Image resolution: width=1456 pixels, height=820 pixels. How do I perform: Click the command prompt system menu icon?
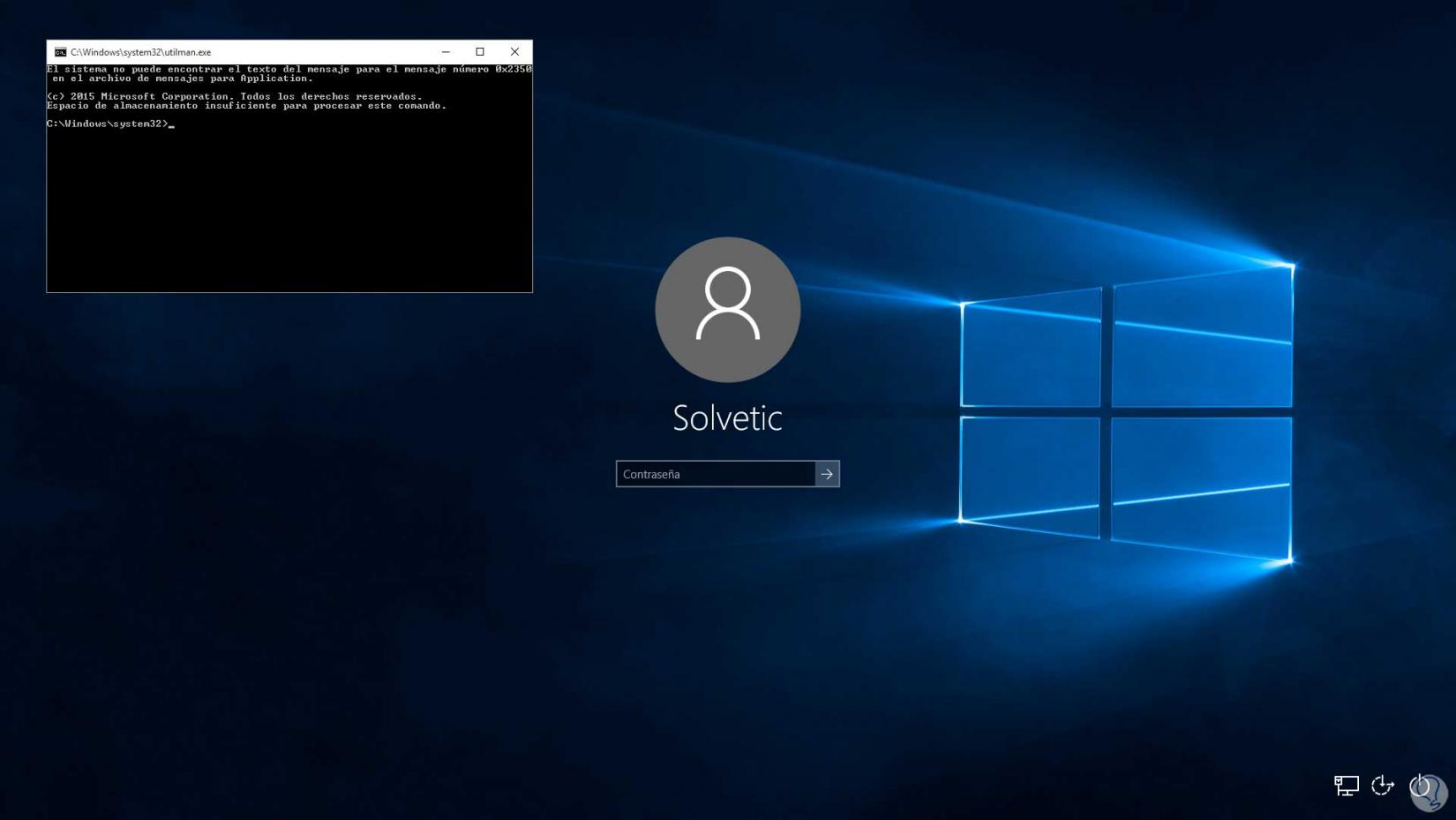point(60,52)
